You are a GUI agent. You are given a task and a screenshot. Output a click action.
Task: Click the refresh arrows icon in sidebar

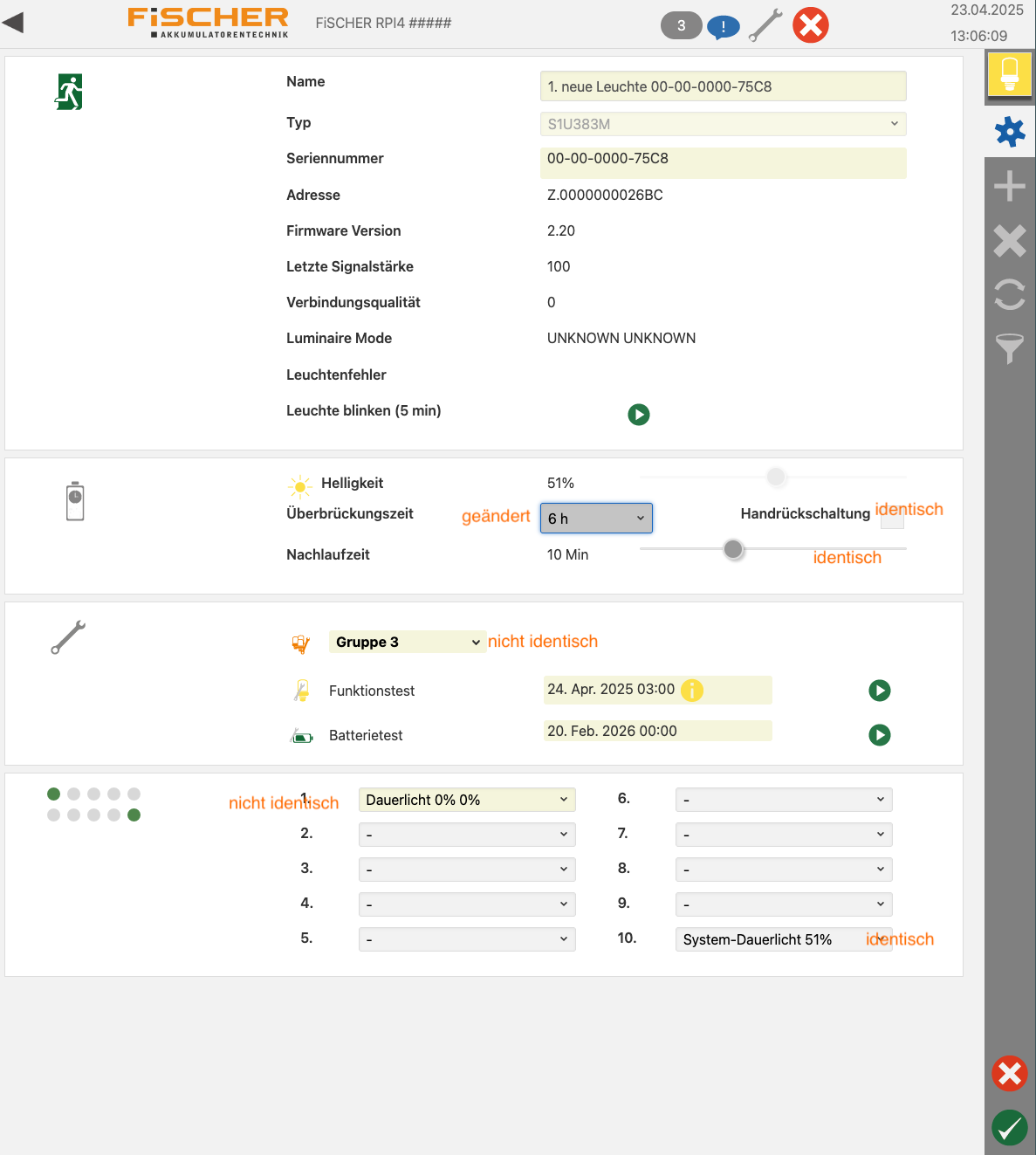[1010, 294]
